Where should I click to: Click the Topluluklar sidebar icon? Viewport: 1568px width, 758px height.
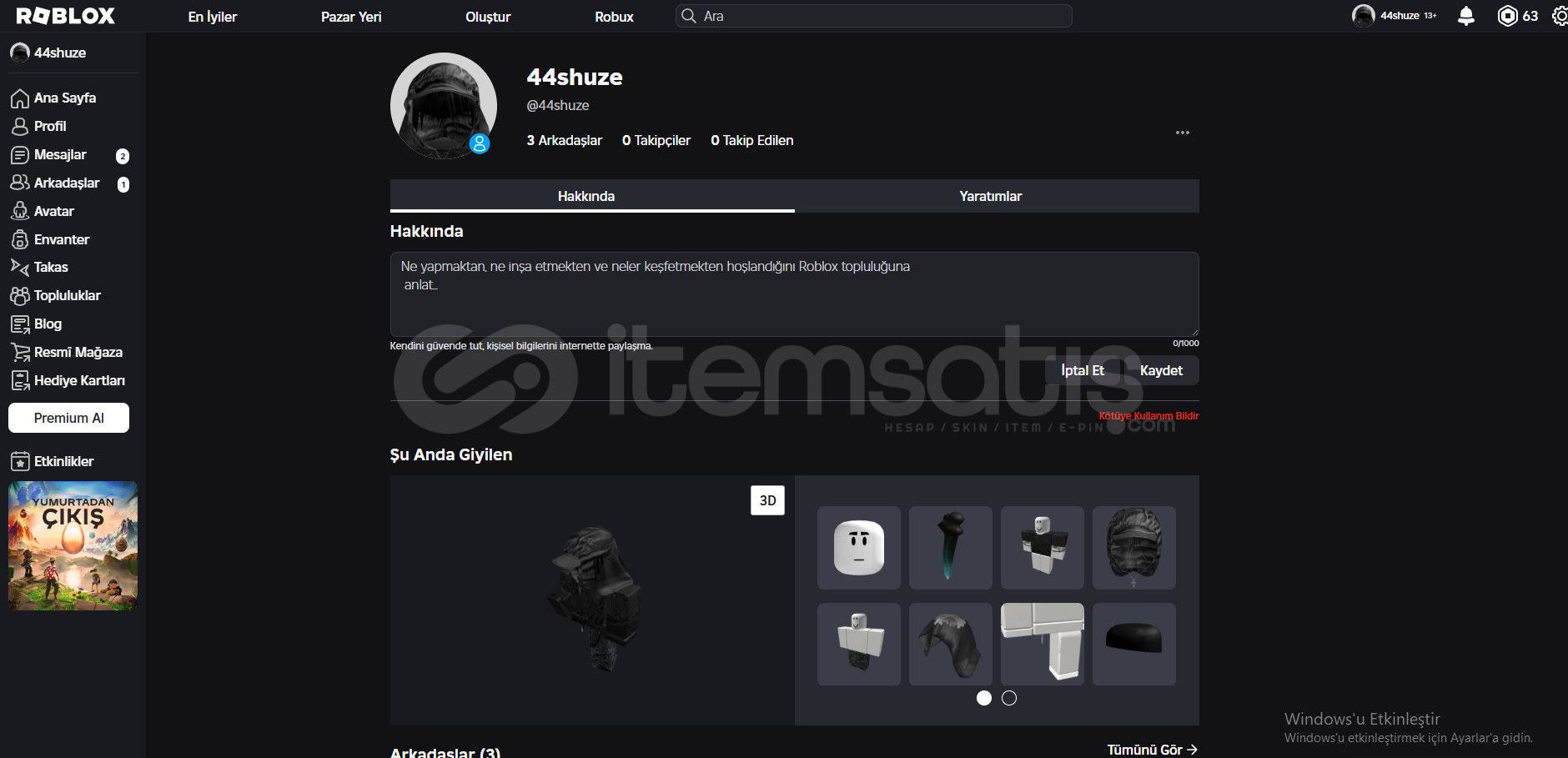tap(20, 295)
